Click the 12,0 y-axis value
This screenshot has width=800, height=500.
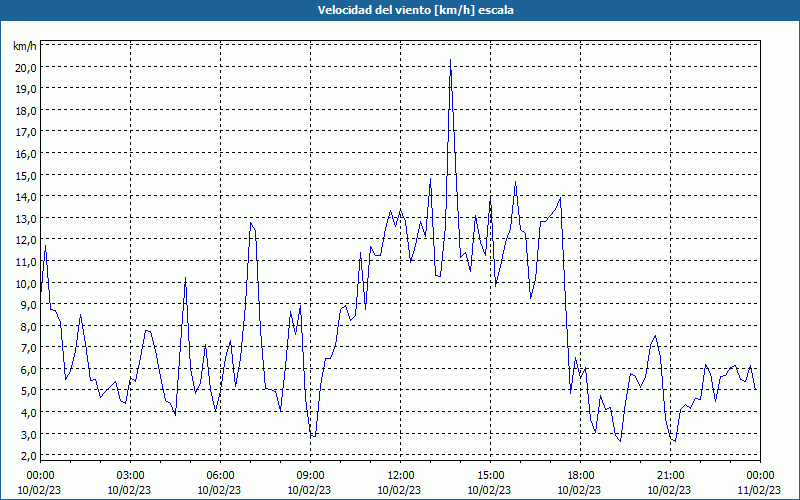(x=26, y=240)
